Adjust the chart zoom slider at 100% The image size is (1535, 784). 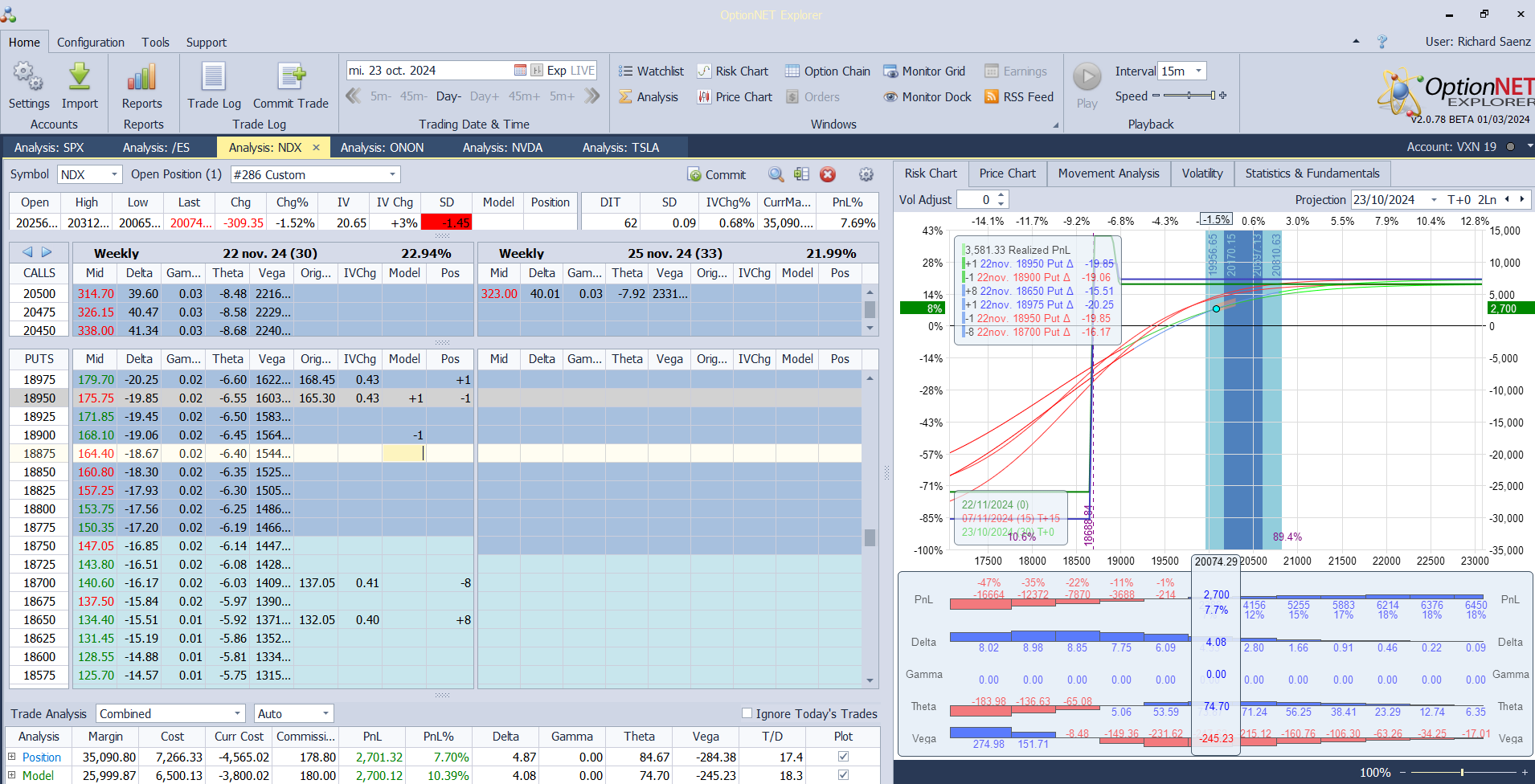1463,772
